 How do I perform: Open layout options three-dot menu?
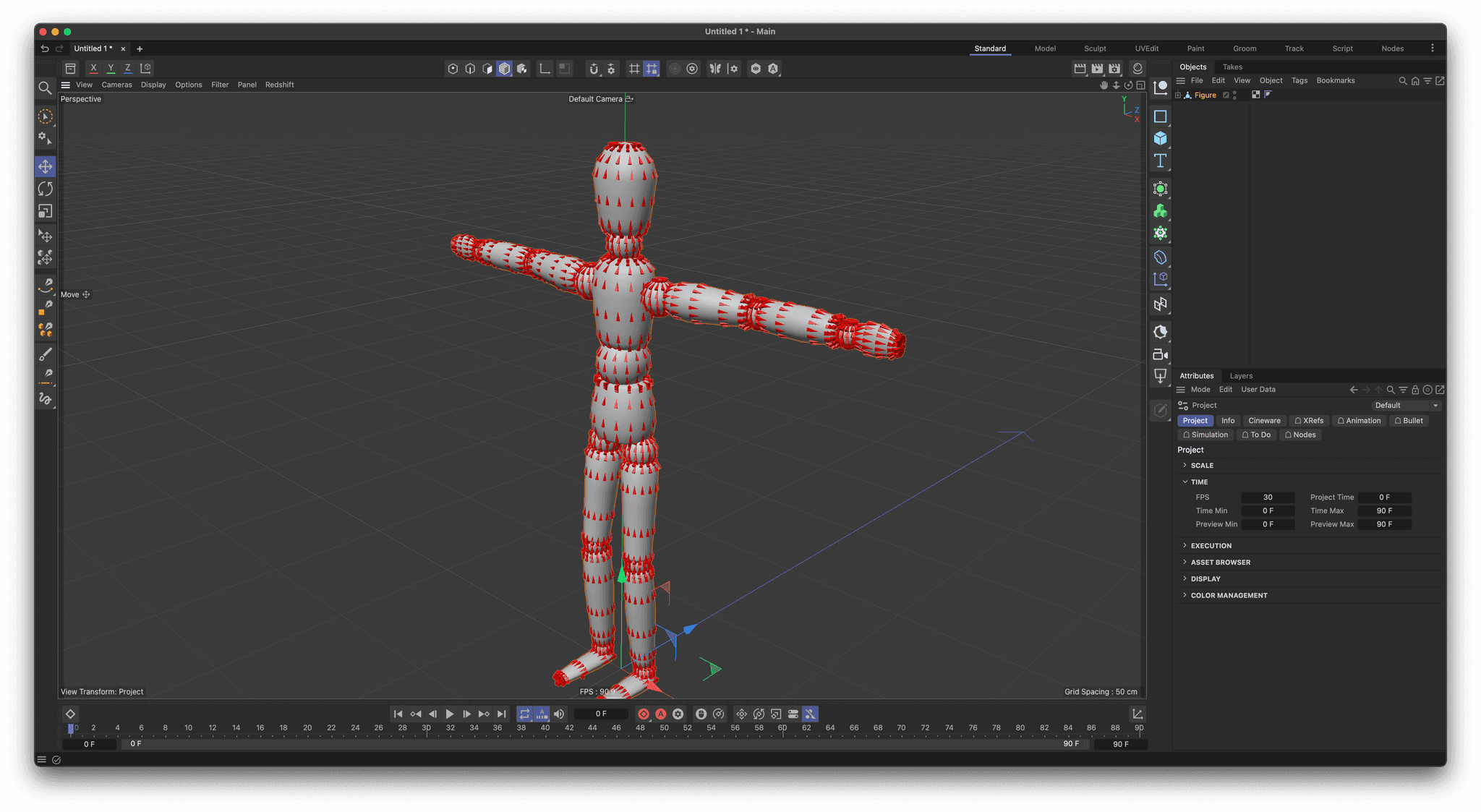(x=1432, y=48)
